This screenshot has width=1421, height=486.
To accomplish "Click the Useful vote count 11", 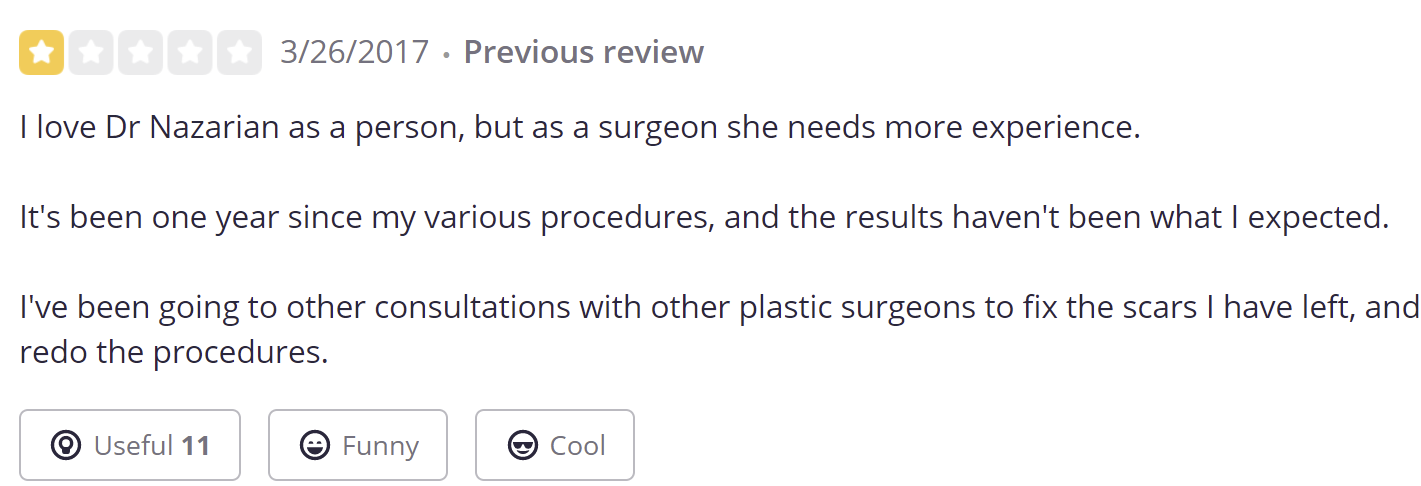I will (x=196, y=445).
